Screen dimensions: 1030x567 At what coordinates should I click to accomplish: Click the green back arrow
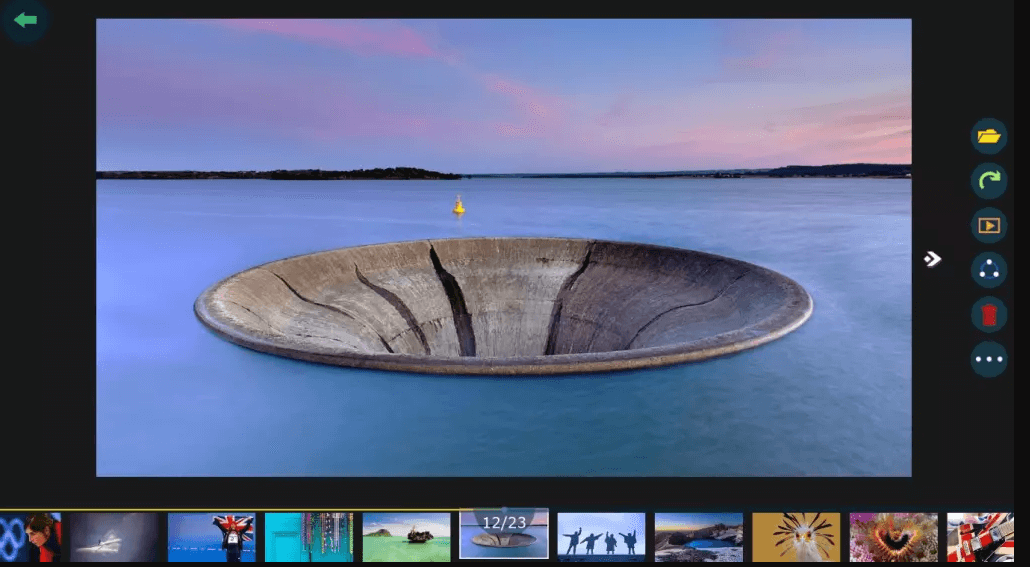(x=25, y=20)
